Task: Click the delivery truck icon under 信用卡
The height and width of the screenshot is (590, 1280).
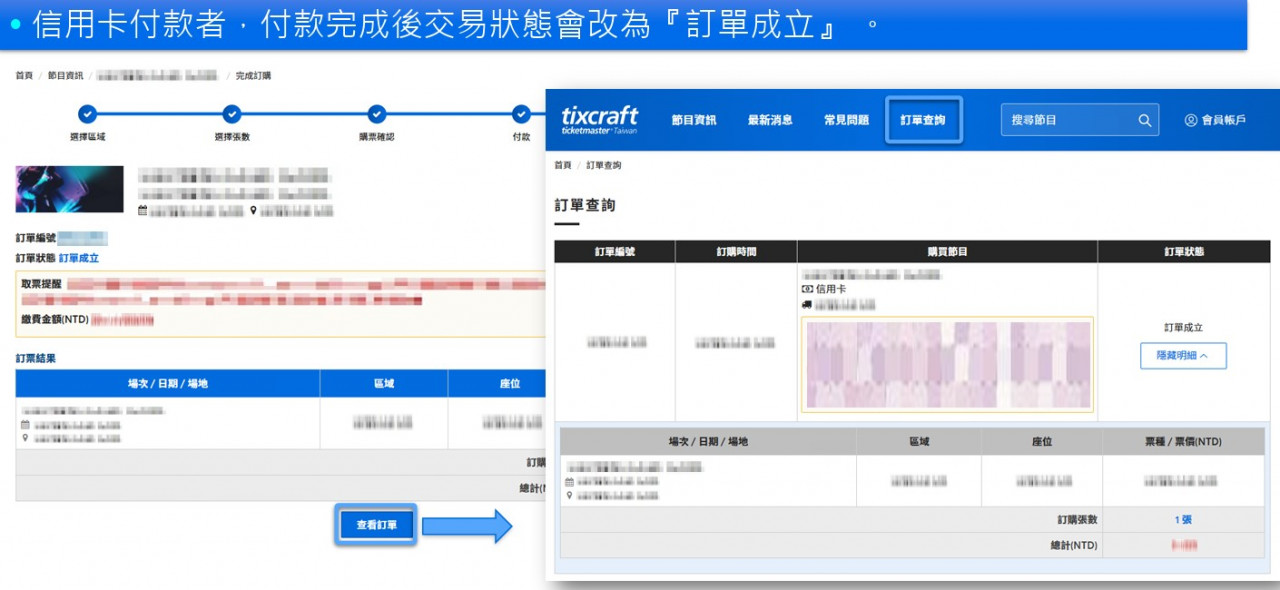Action: (807, 304)
